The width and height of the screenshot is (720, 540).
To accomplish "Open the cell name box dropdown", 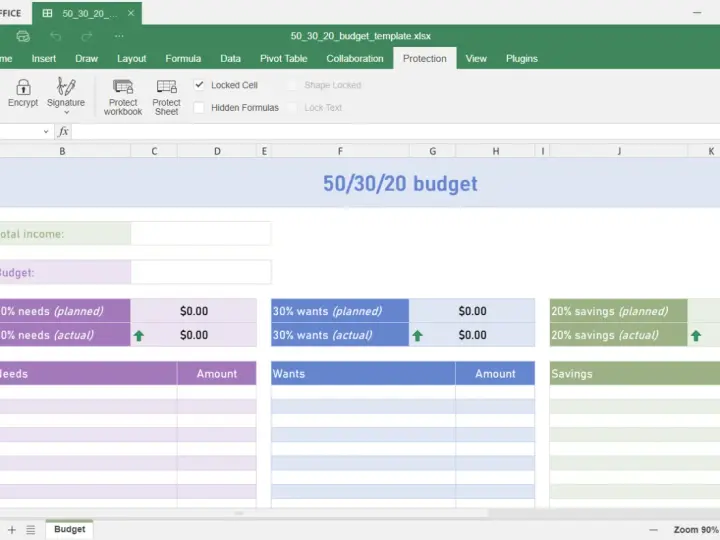I will click(x=46, y=132).
